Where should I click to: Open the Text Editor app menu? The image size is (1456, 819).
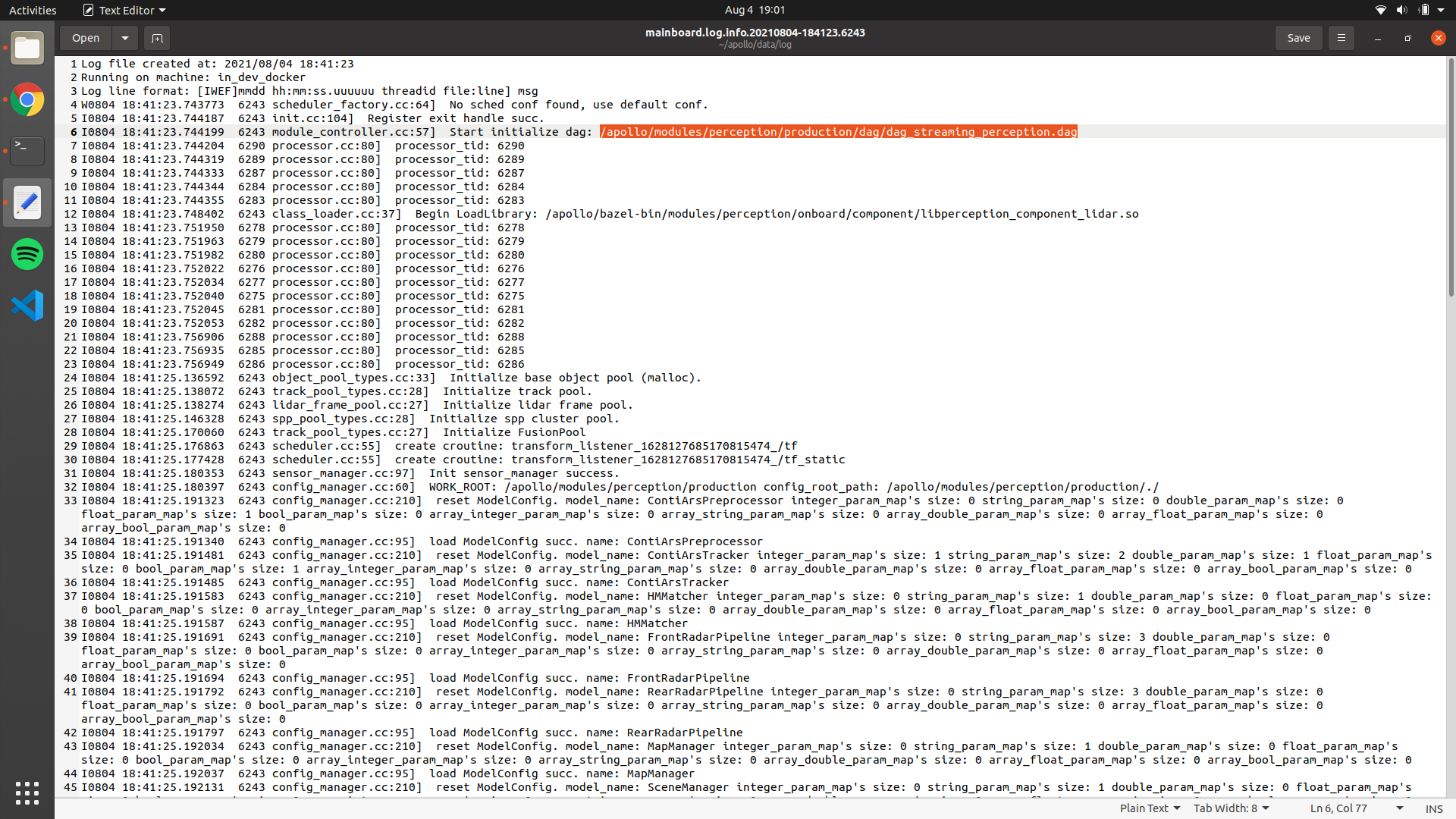(124, 10)
